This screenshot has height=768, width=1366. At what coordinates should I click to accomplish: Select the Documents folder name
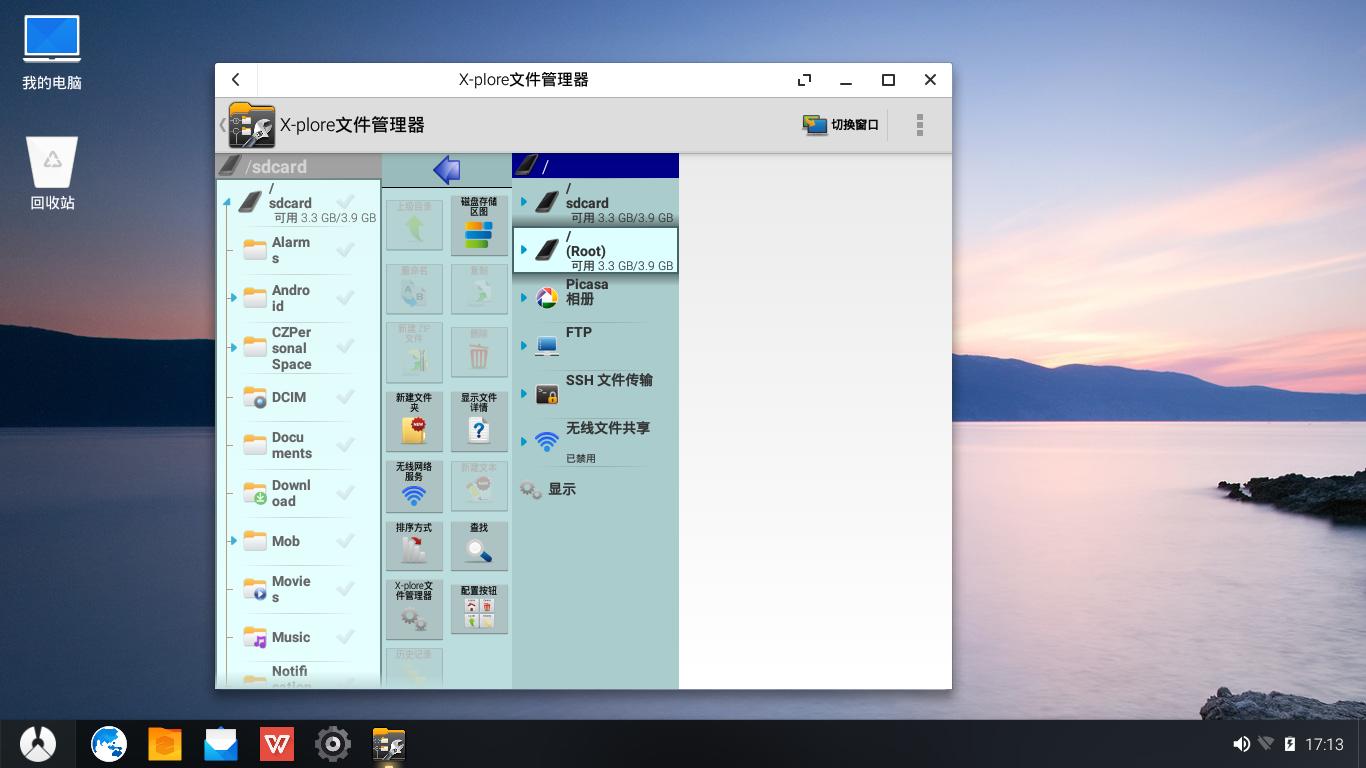pyautogui.click(x=292, y=445)
